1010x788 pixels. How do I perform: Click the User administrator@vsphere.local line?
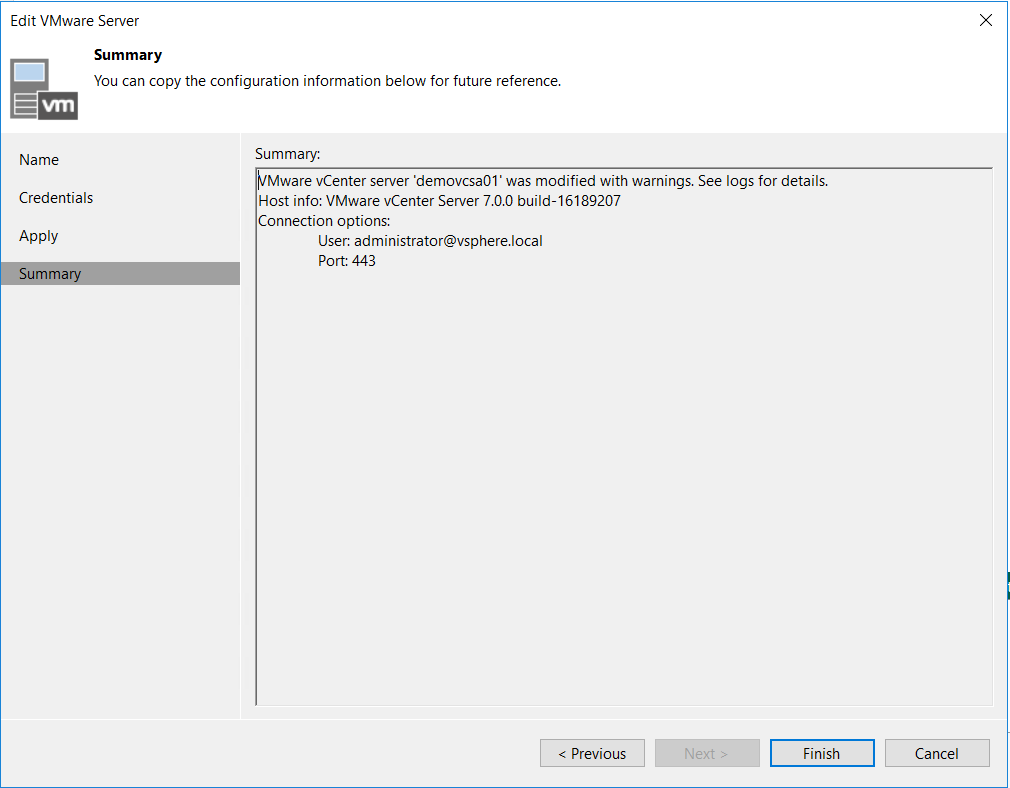point(430,241)
